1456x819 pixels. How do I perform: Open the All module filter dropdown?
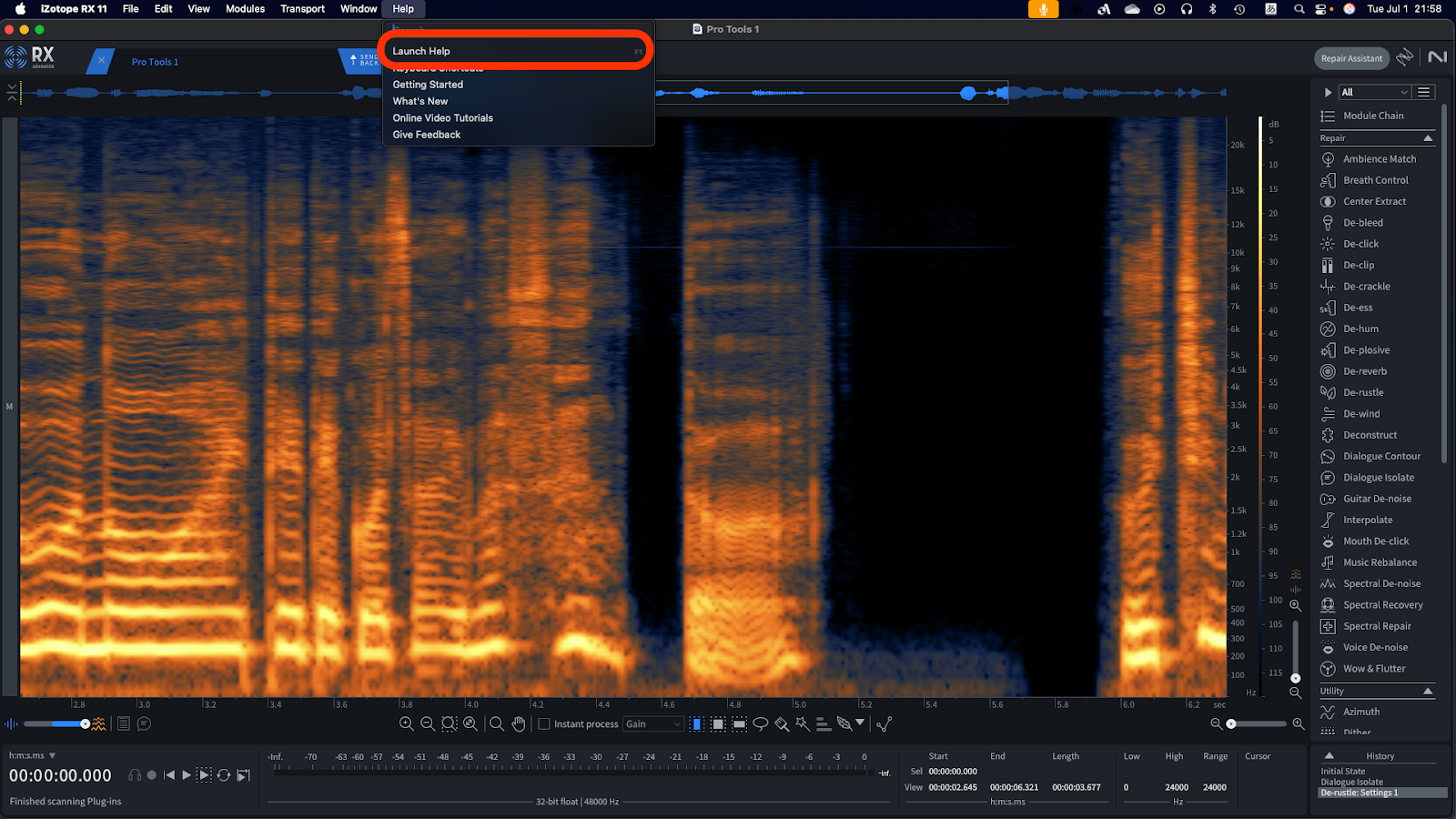coord(1374,92)
